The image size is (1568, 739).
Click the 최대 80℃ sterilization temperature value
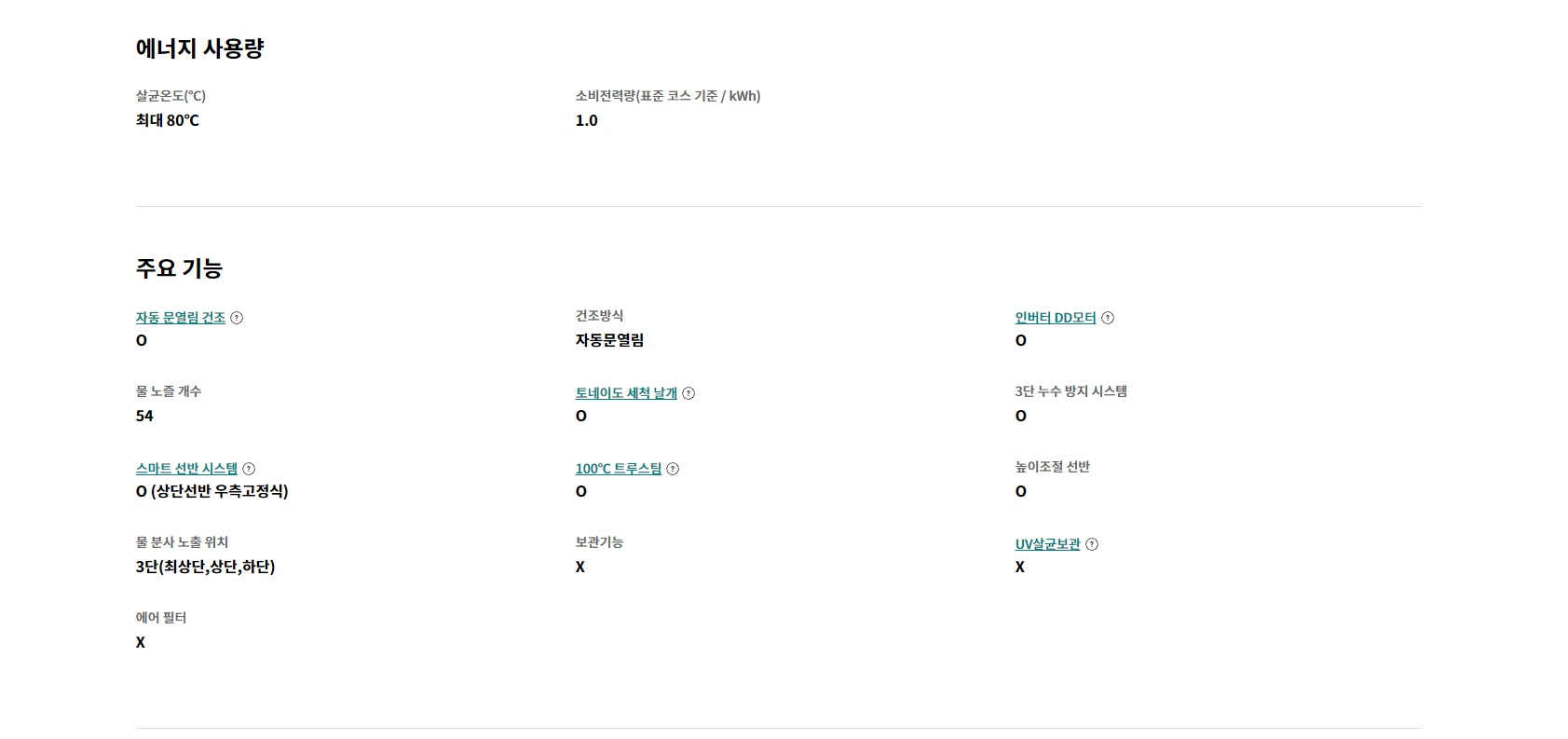point(168,120)
